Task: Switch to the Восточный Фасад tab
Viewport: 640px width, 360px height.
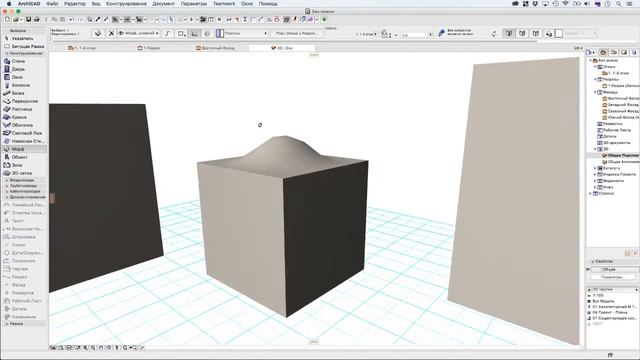Action: [216, 48]
